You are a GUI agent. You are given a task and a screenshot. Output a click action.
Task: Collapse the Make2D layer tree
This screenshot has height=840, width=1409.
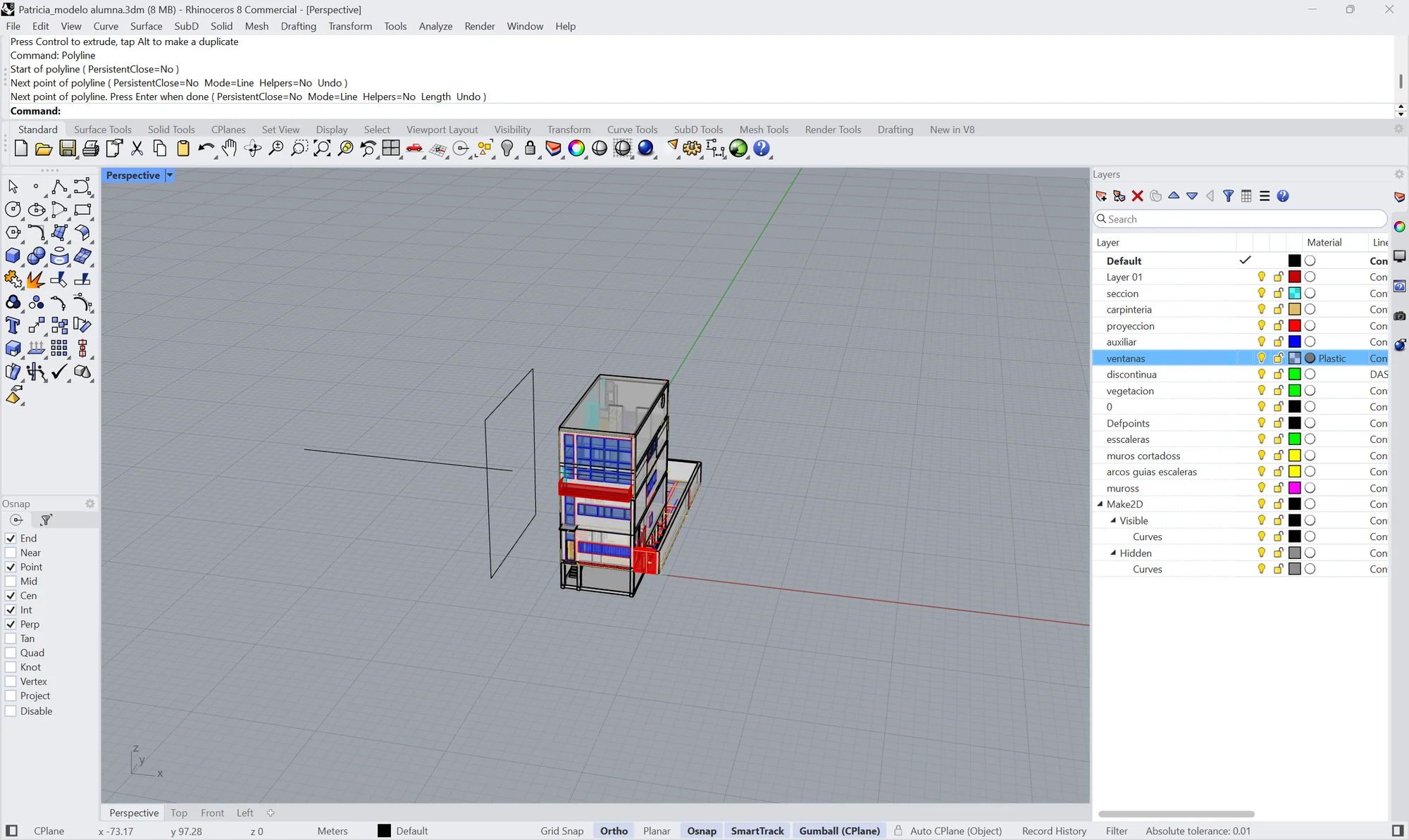point(1100,504)
